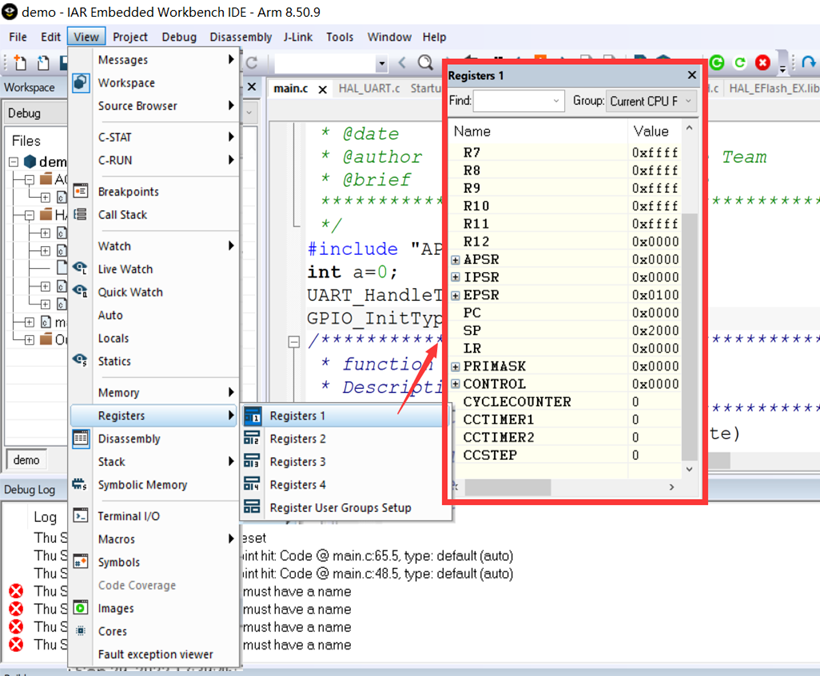Open the Images window entry
Image resolution: width=820 pixels, height=676 pixels.
point(115,608)
